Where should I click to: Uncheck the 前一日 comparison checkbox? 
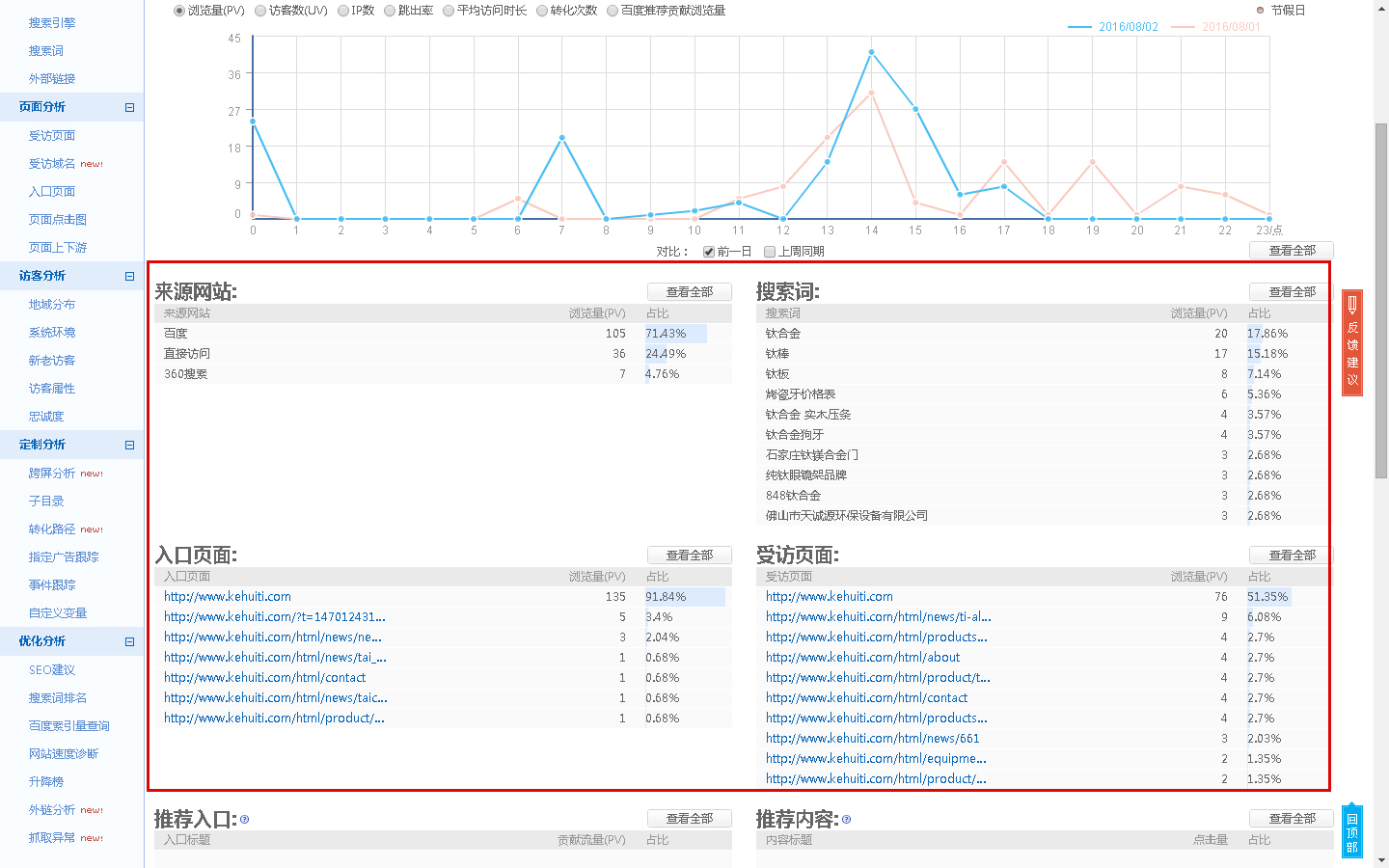click(x=709, y=252)
